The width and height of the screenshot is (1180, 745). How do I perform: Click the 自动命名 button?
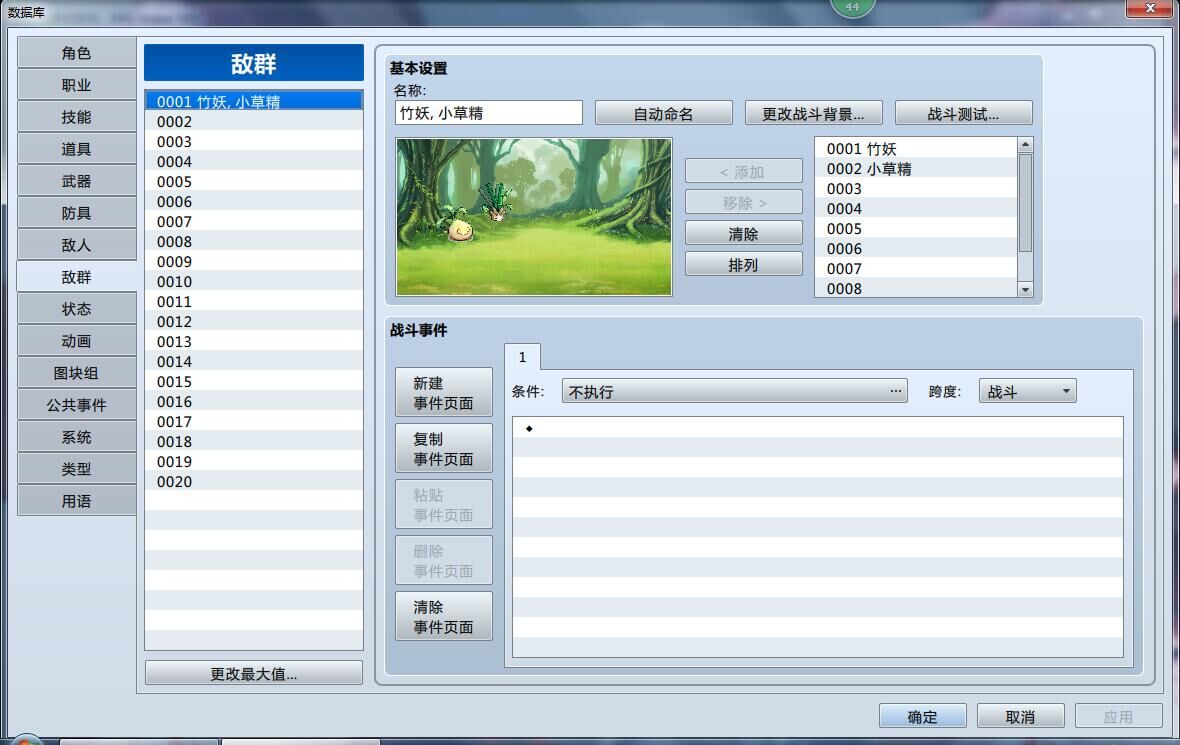pyautogui.click(x=663, y=114)
